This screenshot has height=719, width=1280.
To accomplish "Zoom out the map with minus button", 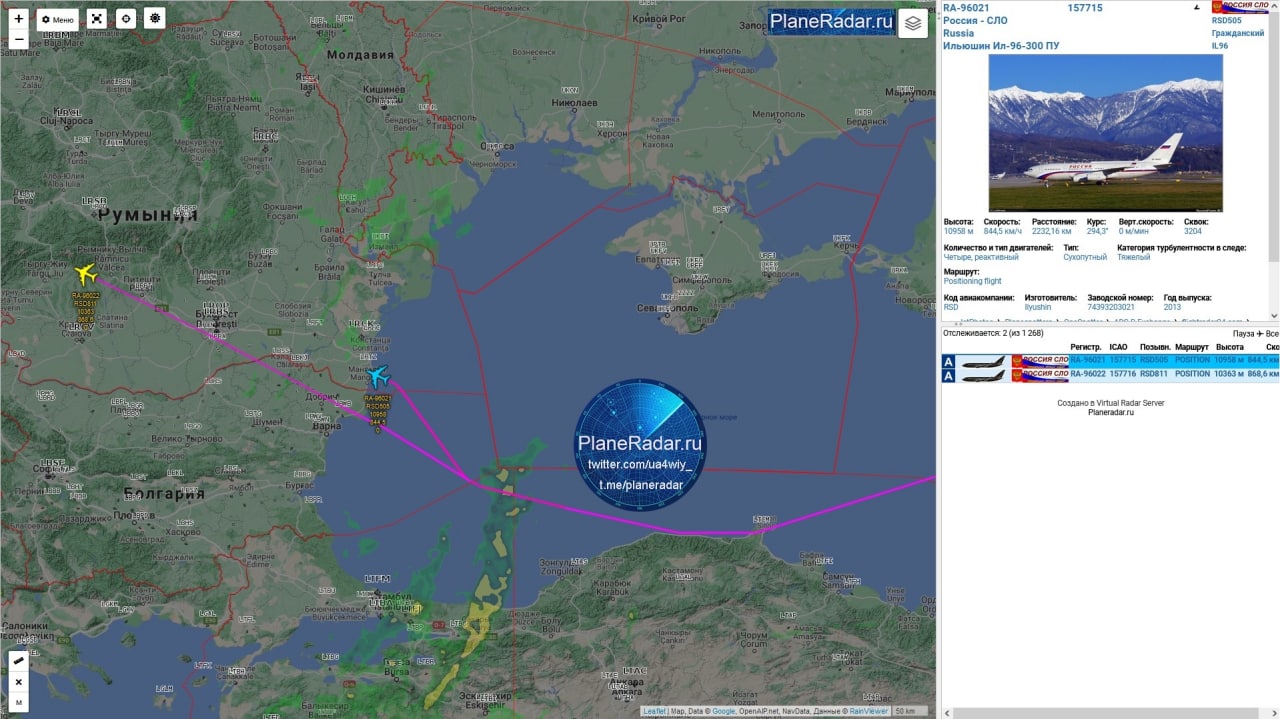I will pos(19,39).
